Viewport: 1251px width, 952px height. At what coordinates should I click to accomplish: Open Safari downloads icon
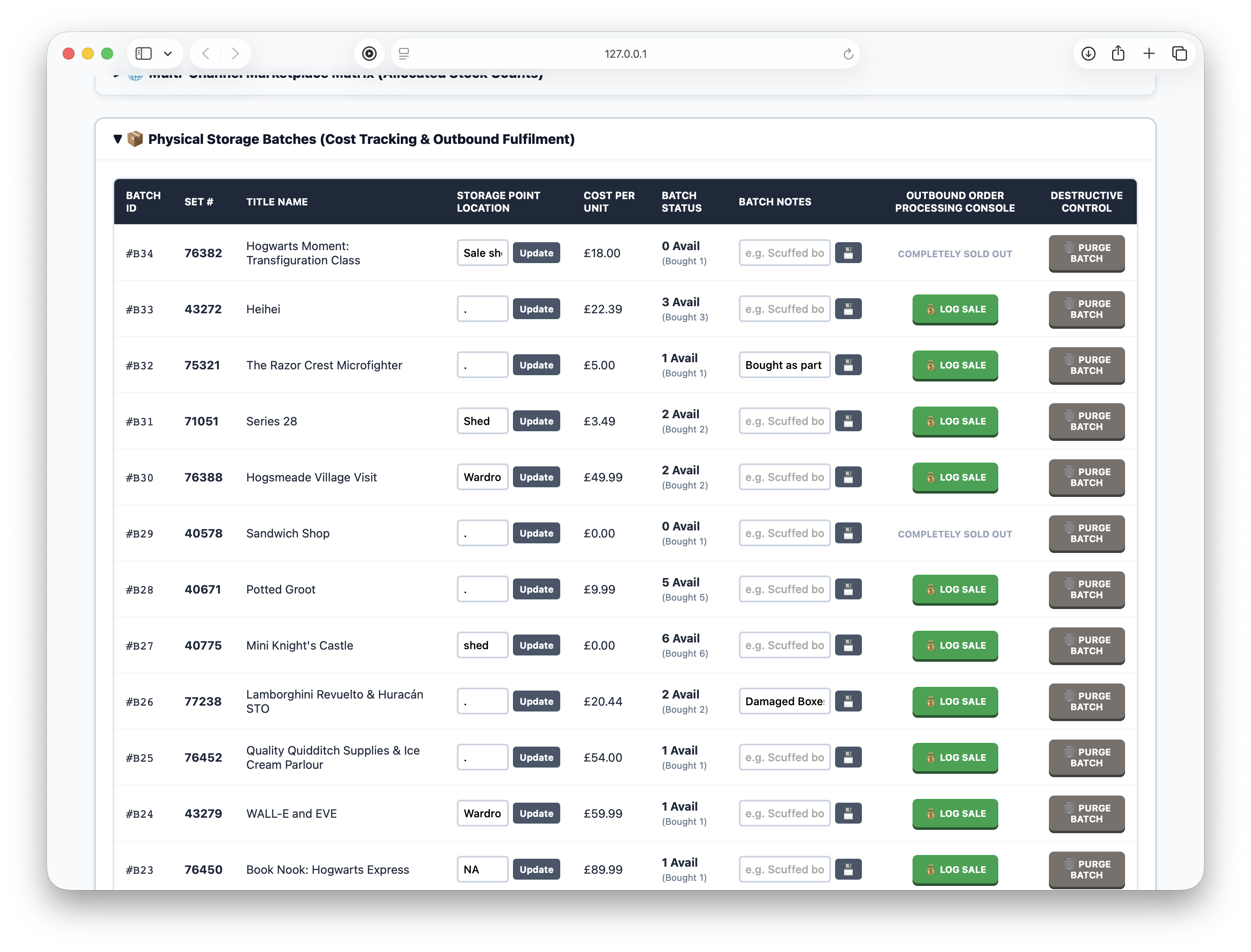pos(1088,53)
